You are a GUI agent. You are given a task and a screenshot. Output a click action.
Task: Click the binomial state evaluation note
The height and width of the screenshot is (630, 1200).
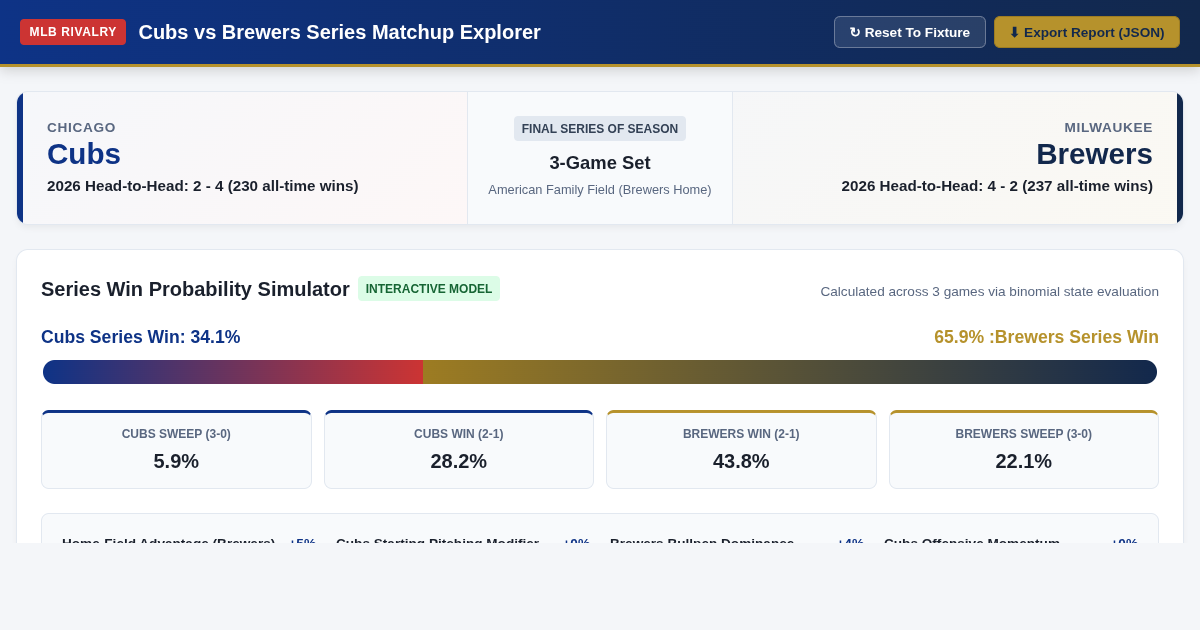click(x=990, y=292)
